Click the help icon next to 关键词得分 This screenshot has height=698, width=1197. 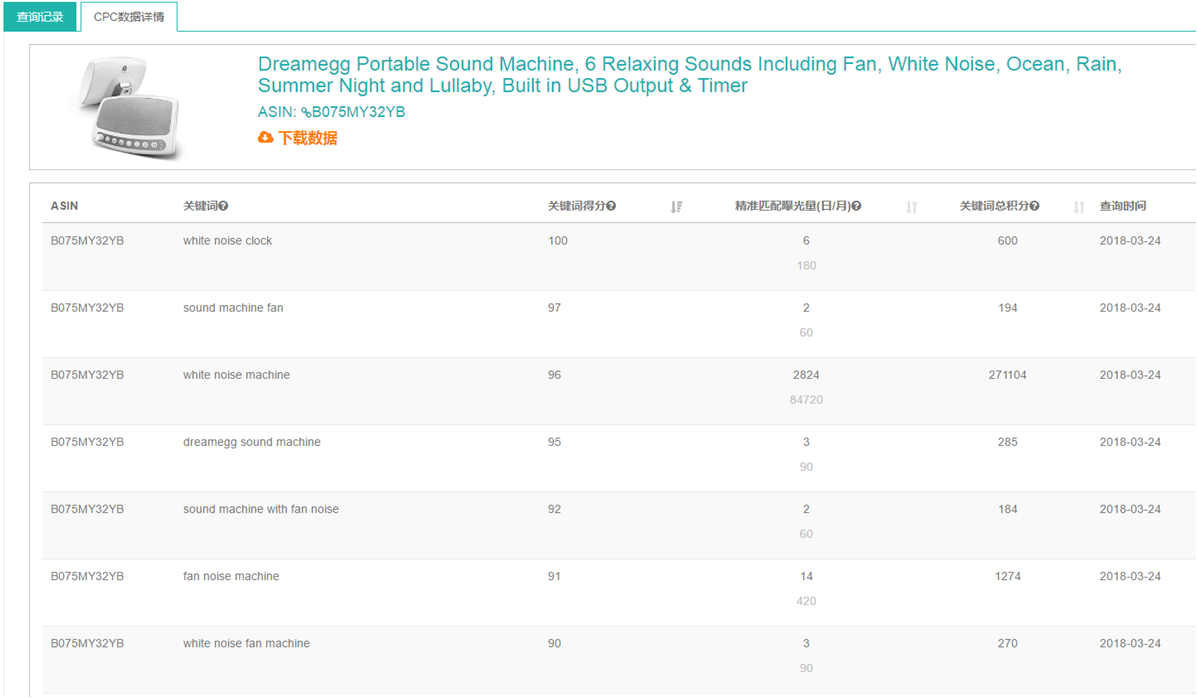pos(611,206)
